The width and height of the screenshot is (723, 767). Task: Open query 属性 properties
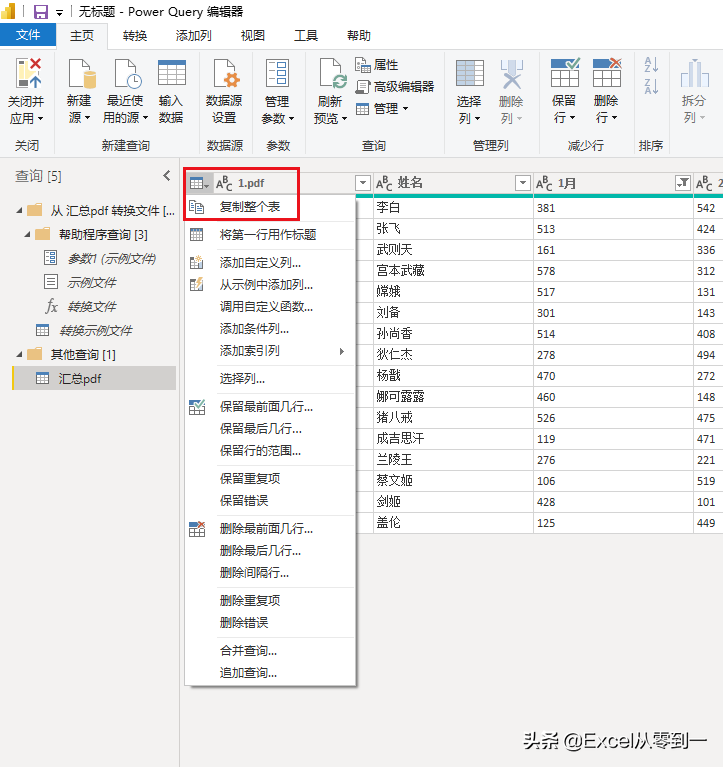click(376, 65)
